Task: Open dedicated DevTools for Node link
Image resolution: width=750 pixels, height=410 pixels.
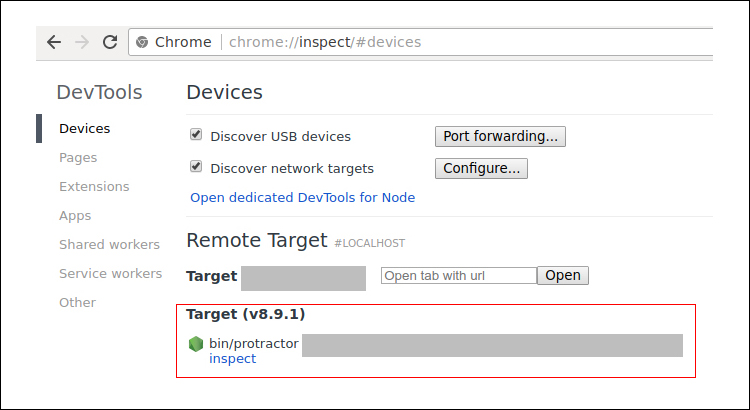Action: [303, 198]
